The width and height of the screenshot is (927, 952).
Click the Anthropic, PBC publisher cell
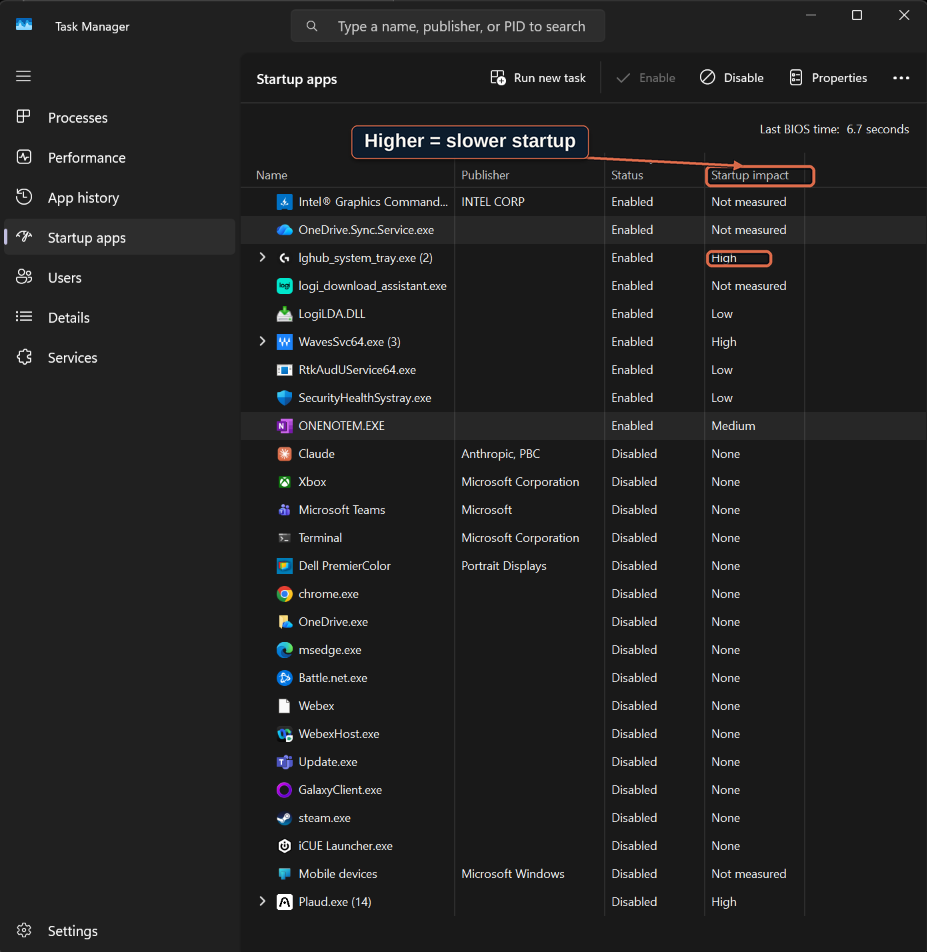pyautogui.click(x=500, y=454)
